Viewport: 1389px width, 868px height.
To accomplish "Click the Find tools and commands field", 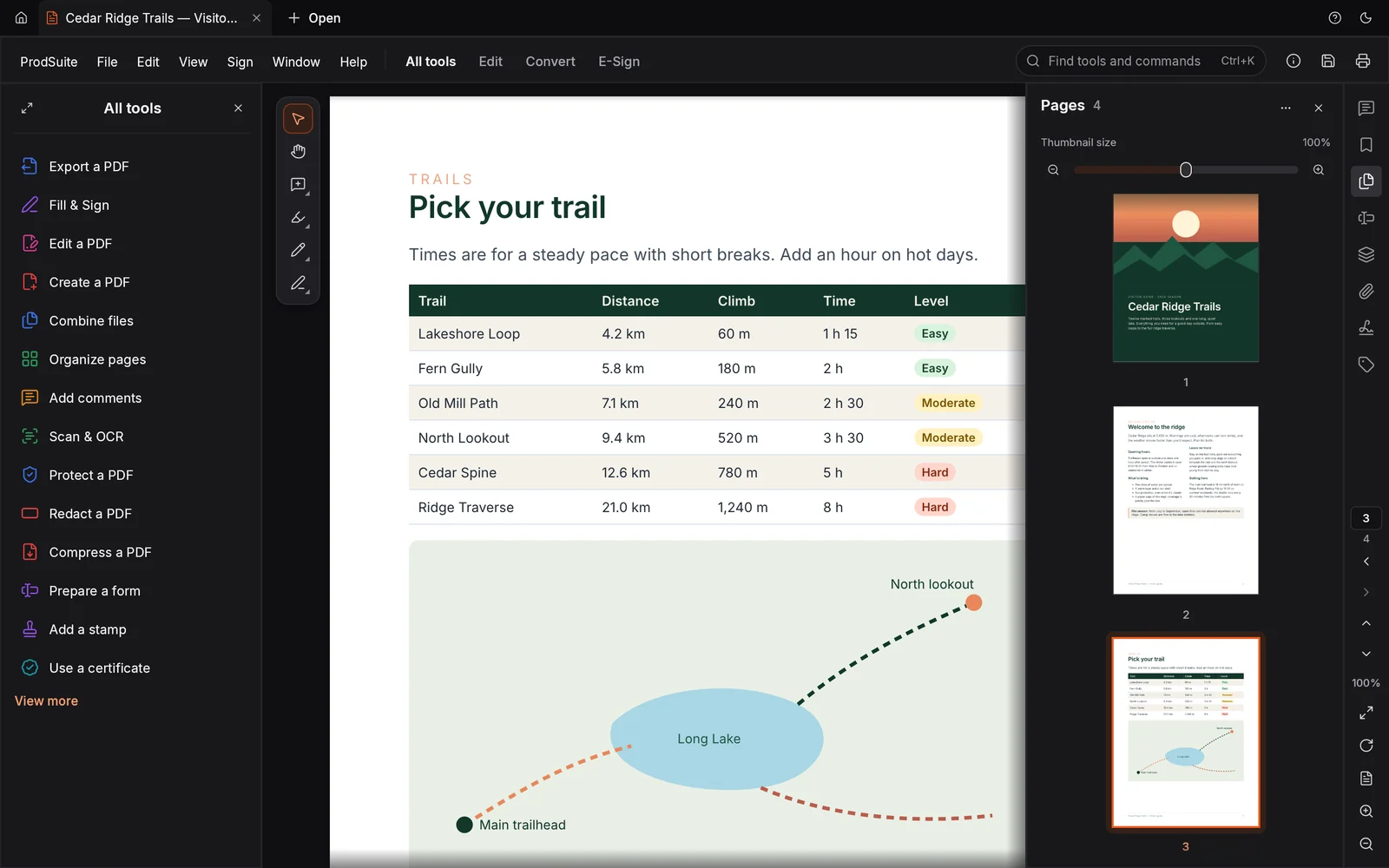I will pos(1141,61).
